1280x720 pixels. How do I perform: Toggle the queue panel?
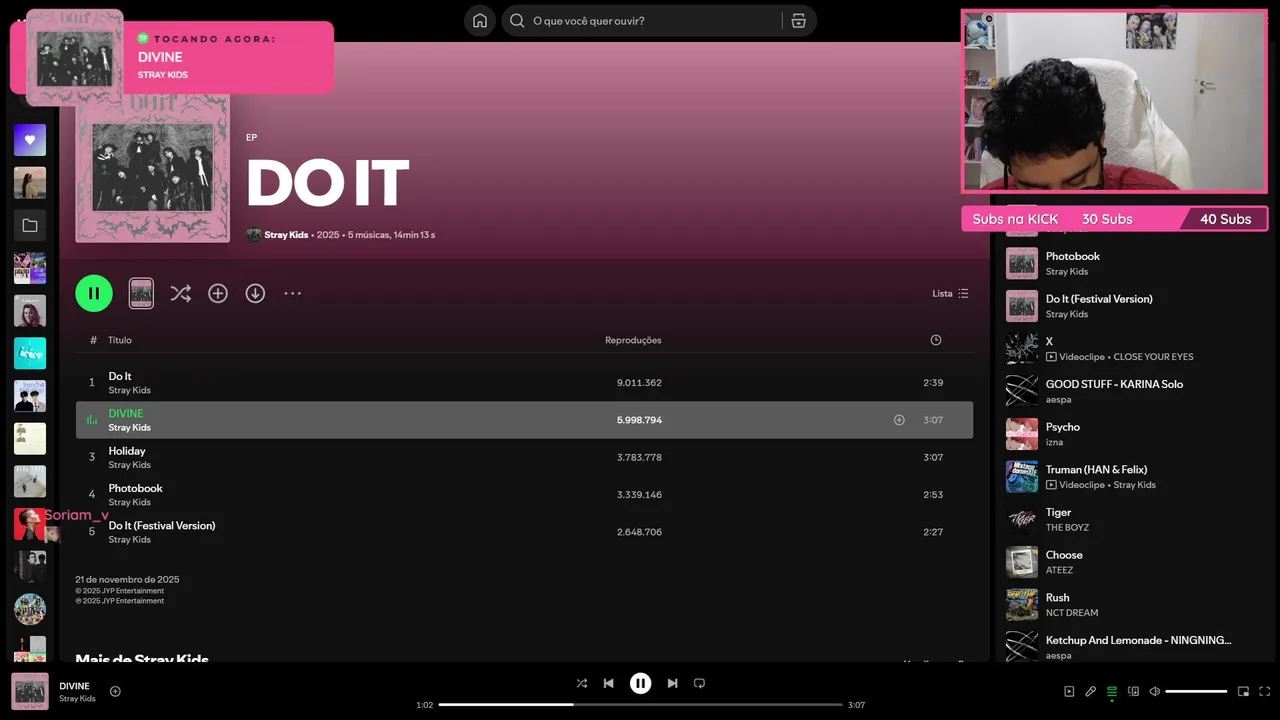tap(1111, 691)
